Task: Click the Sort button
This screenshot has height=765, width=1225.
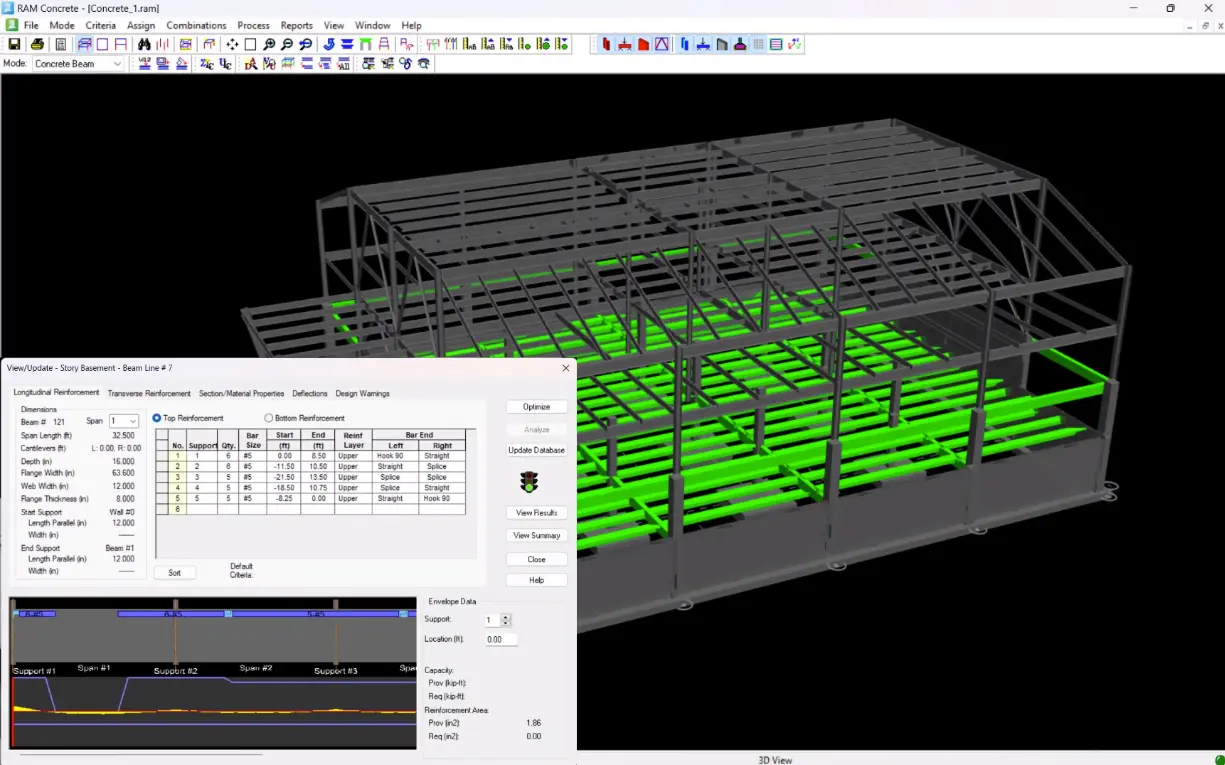Action: click(175, 573)
